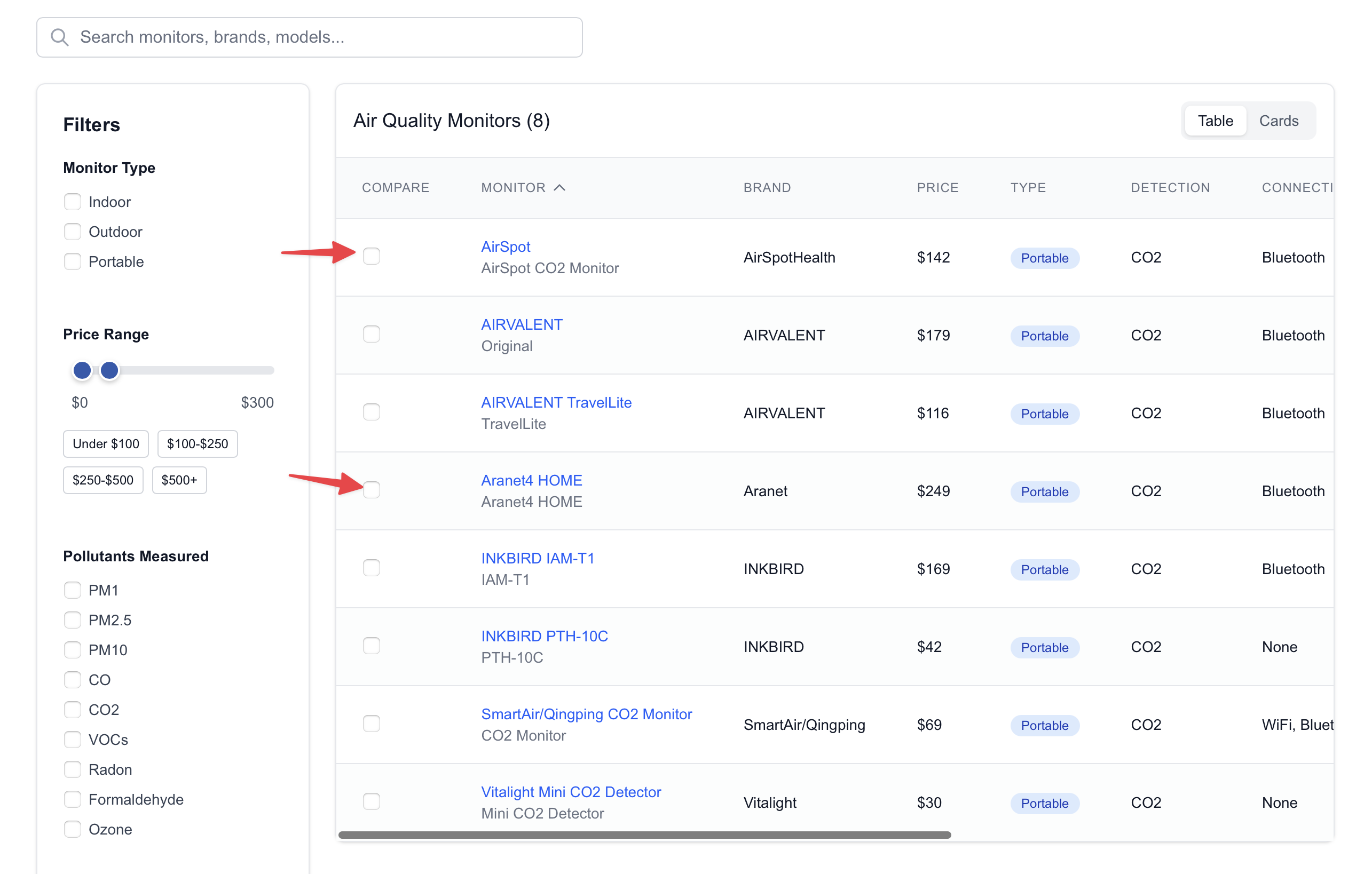Click the $500+ price button

coord(179,480)
